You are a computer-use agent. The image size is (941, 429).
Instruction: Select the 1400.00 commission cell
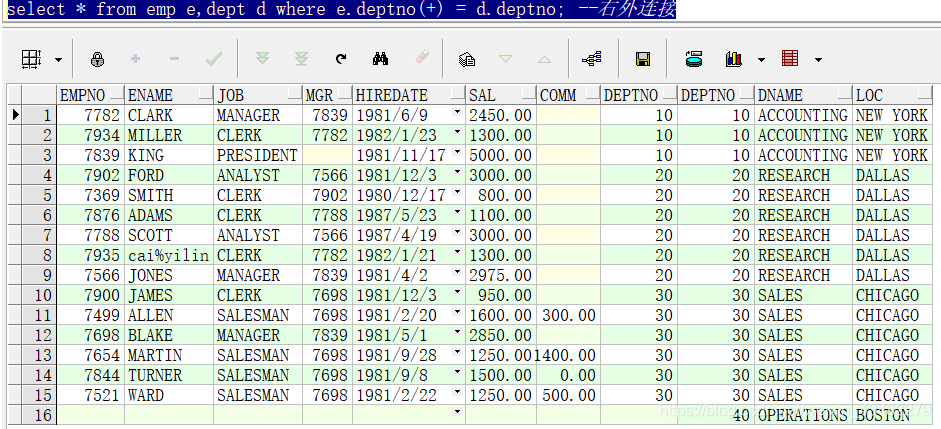(x=568, y=355)
